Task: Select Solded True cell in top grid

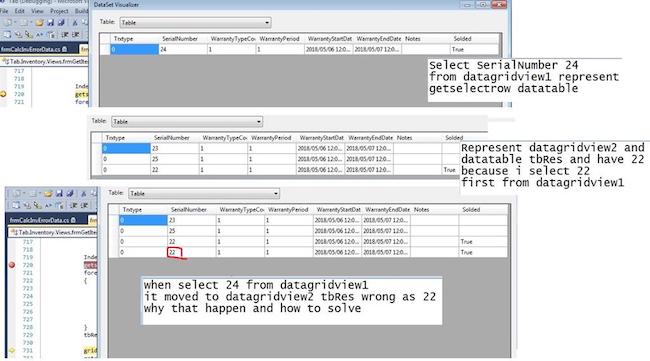Action: [475, 49]
